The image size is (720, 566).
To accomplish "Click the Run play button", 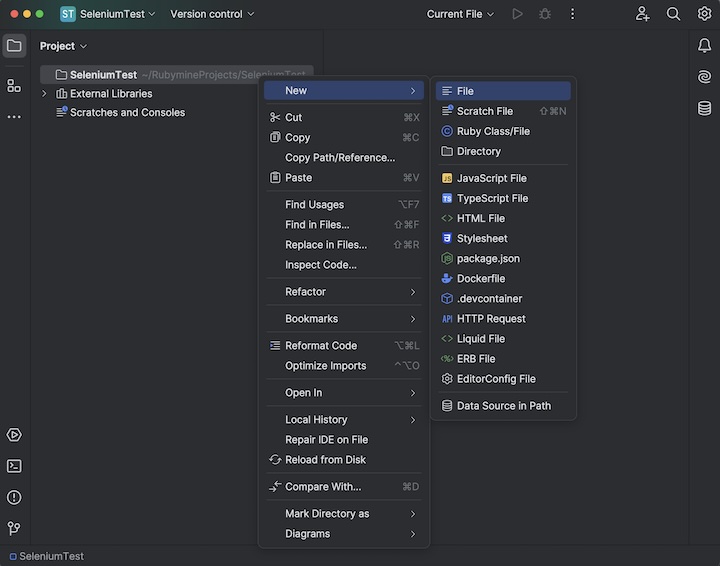I will pos(517,14).
